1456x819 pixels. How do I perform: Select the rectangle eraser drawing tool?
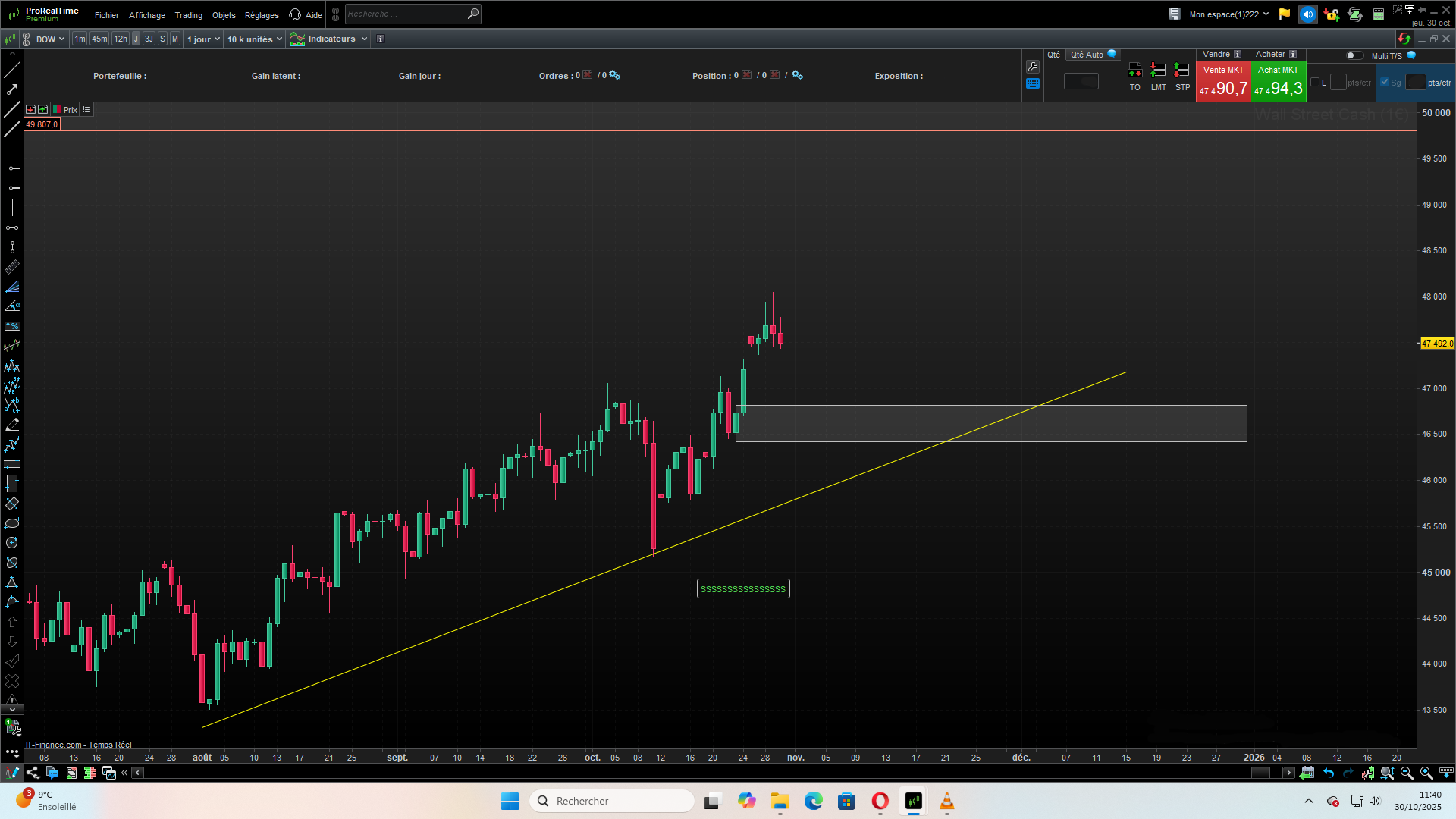pos(12,504)
